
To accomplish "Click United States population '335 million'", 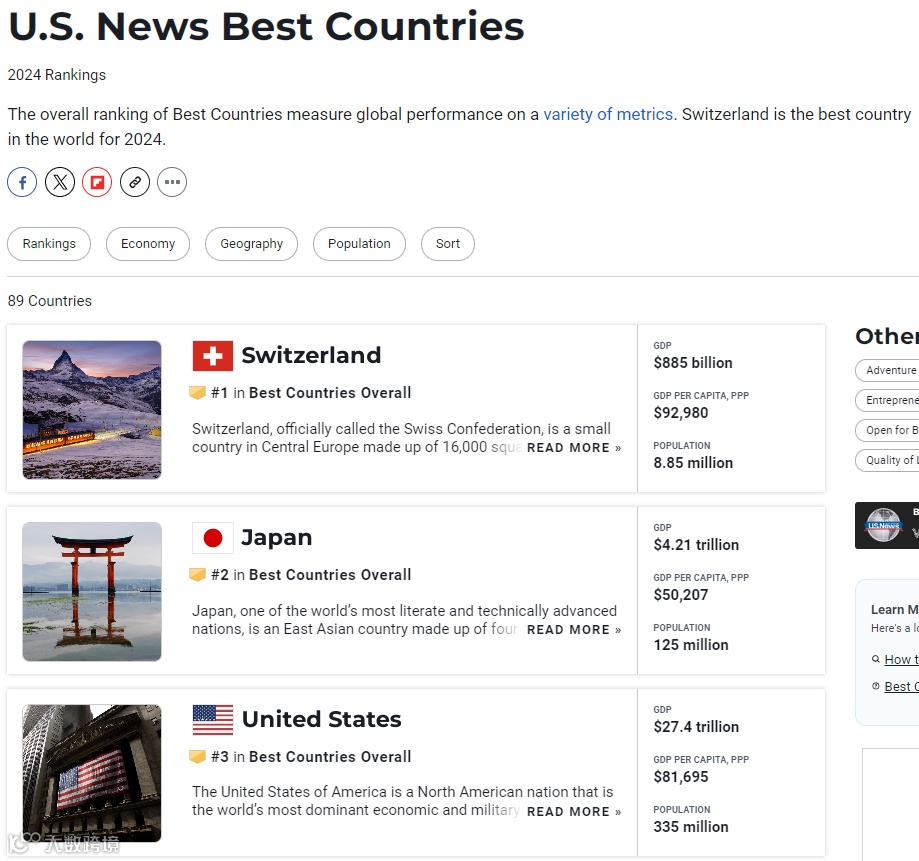I will [x=690, y=827].
